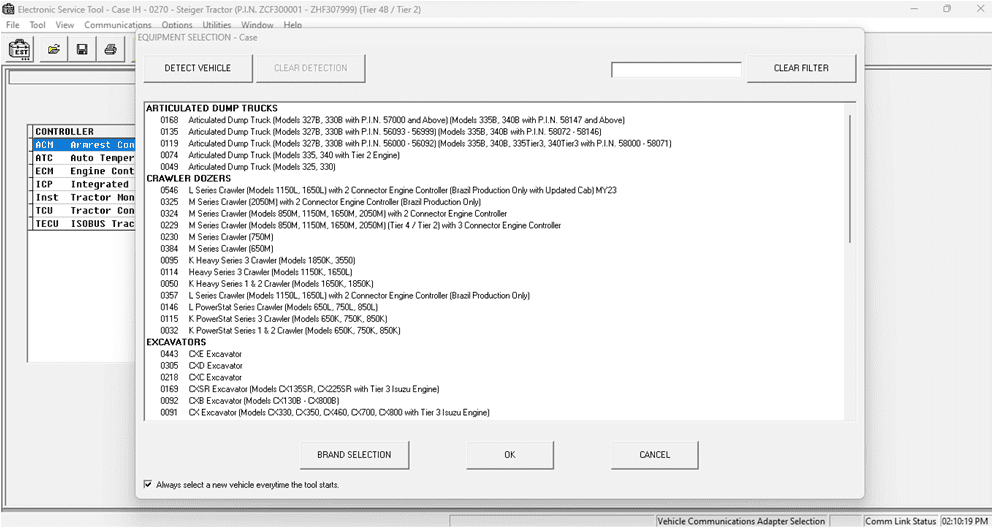Image resolution: width=992 pixels, height=527 pixels.
Task: Select 0114 Heavy Series 3 Crawler entry
Action: (x=256, y=272)
